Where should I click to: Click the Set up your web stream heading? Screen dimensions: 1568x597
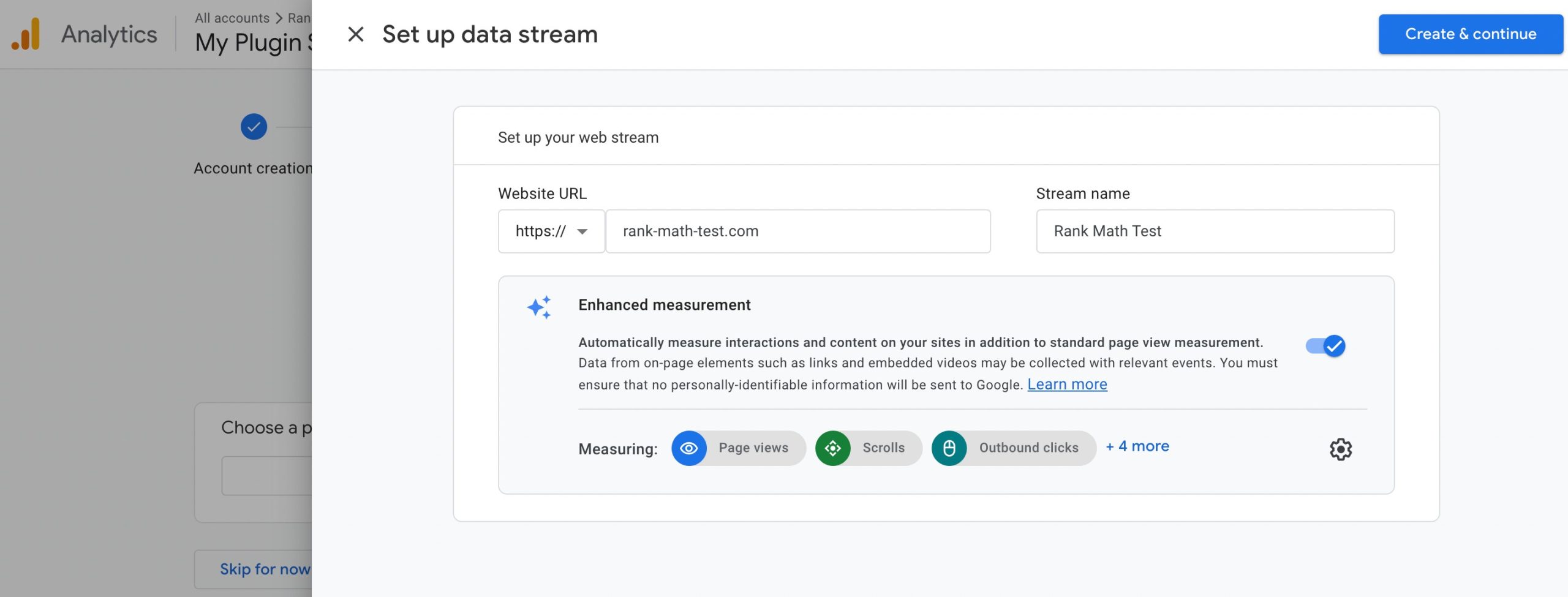click(x=578, y=137)
